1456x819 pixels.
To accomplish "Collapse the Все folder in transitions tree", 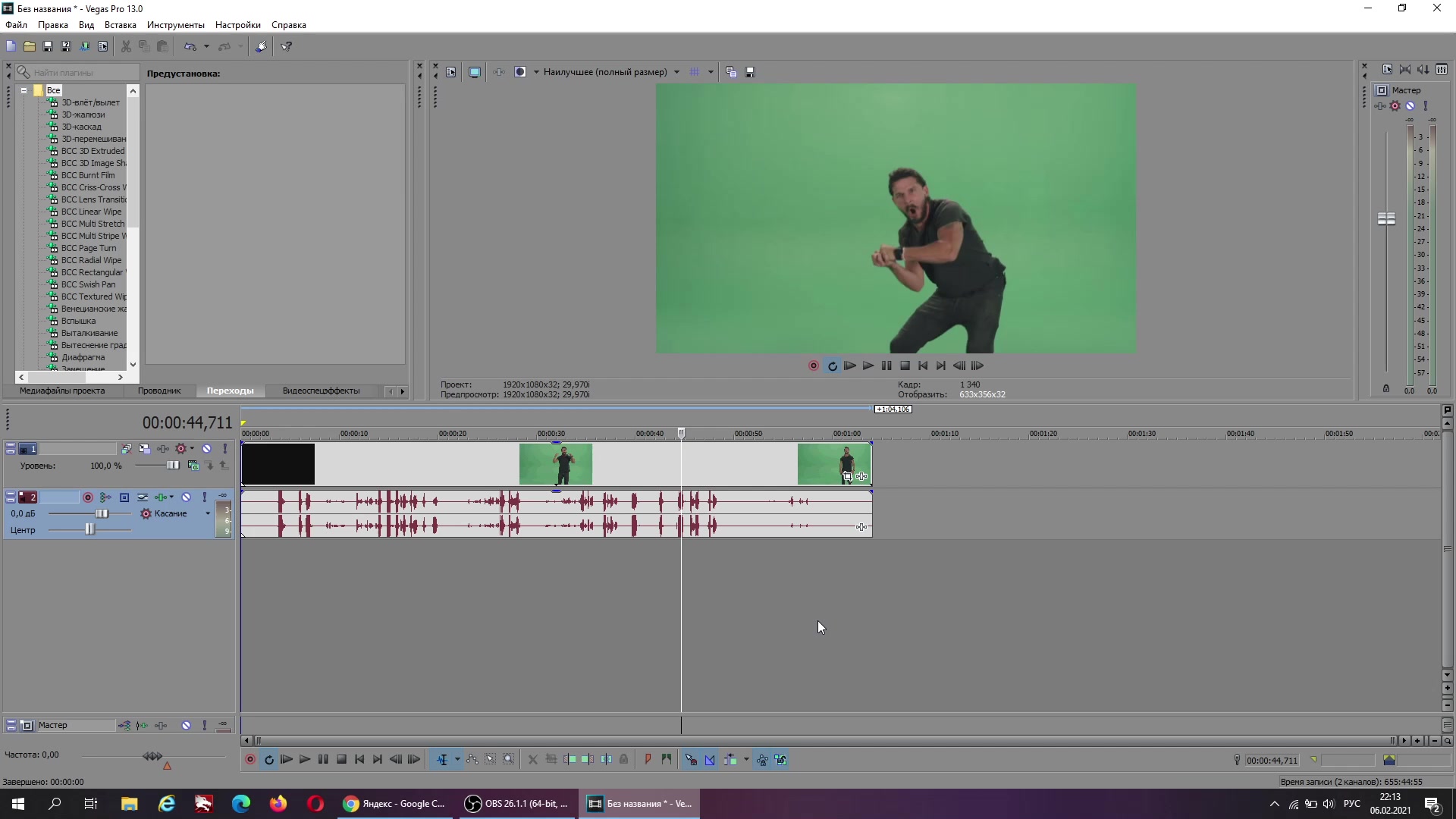I will [x=24, y=90].
